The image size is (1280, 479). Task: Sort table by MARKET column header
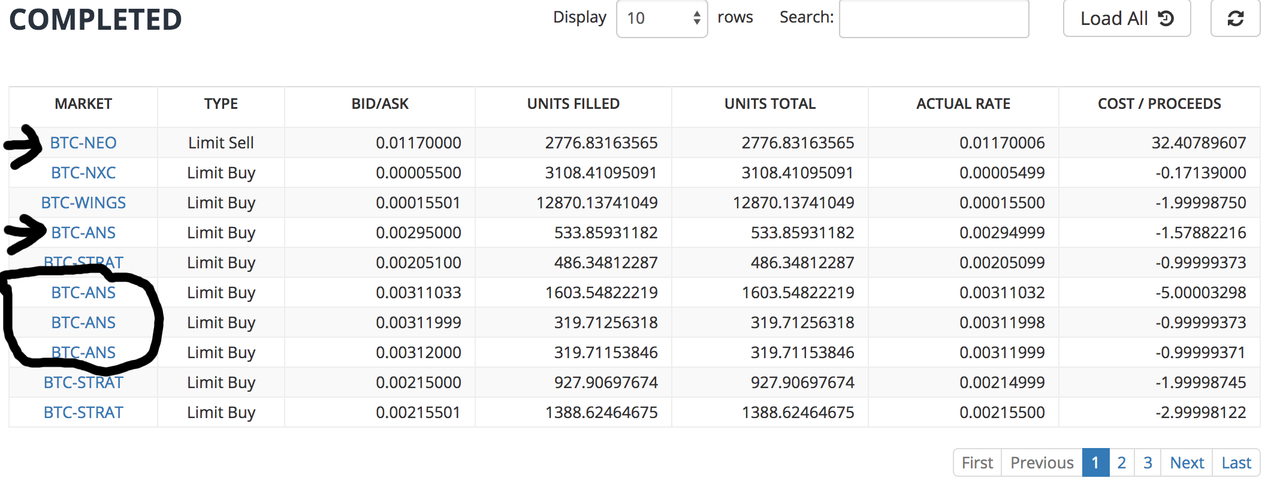pos(83,104)
